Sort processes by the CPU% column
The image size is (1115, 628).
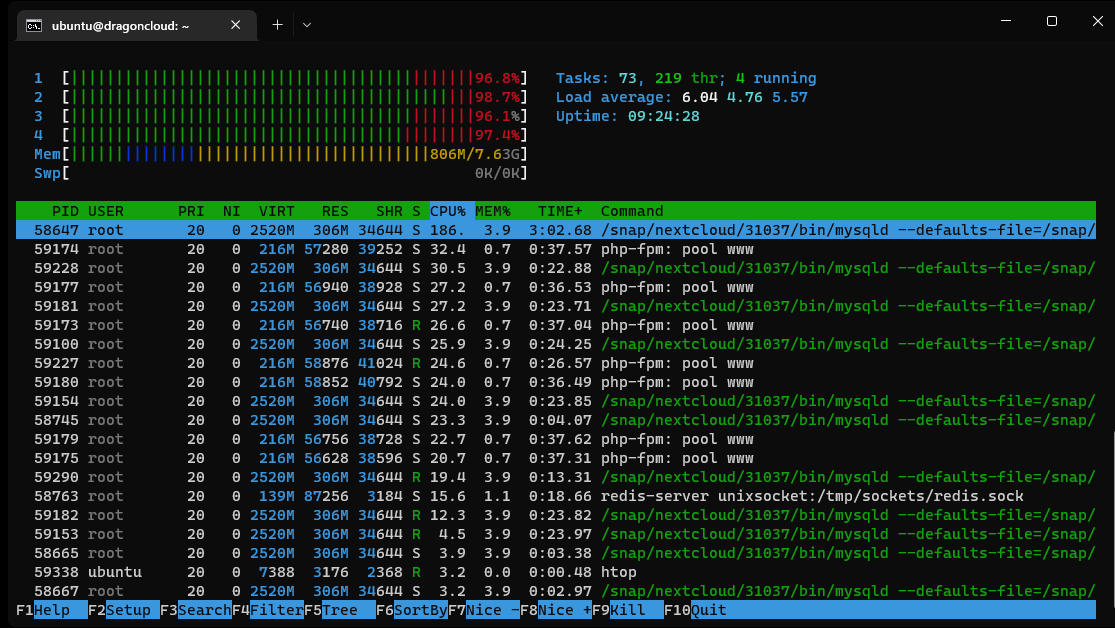447,211
